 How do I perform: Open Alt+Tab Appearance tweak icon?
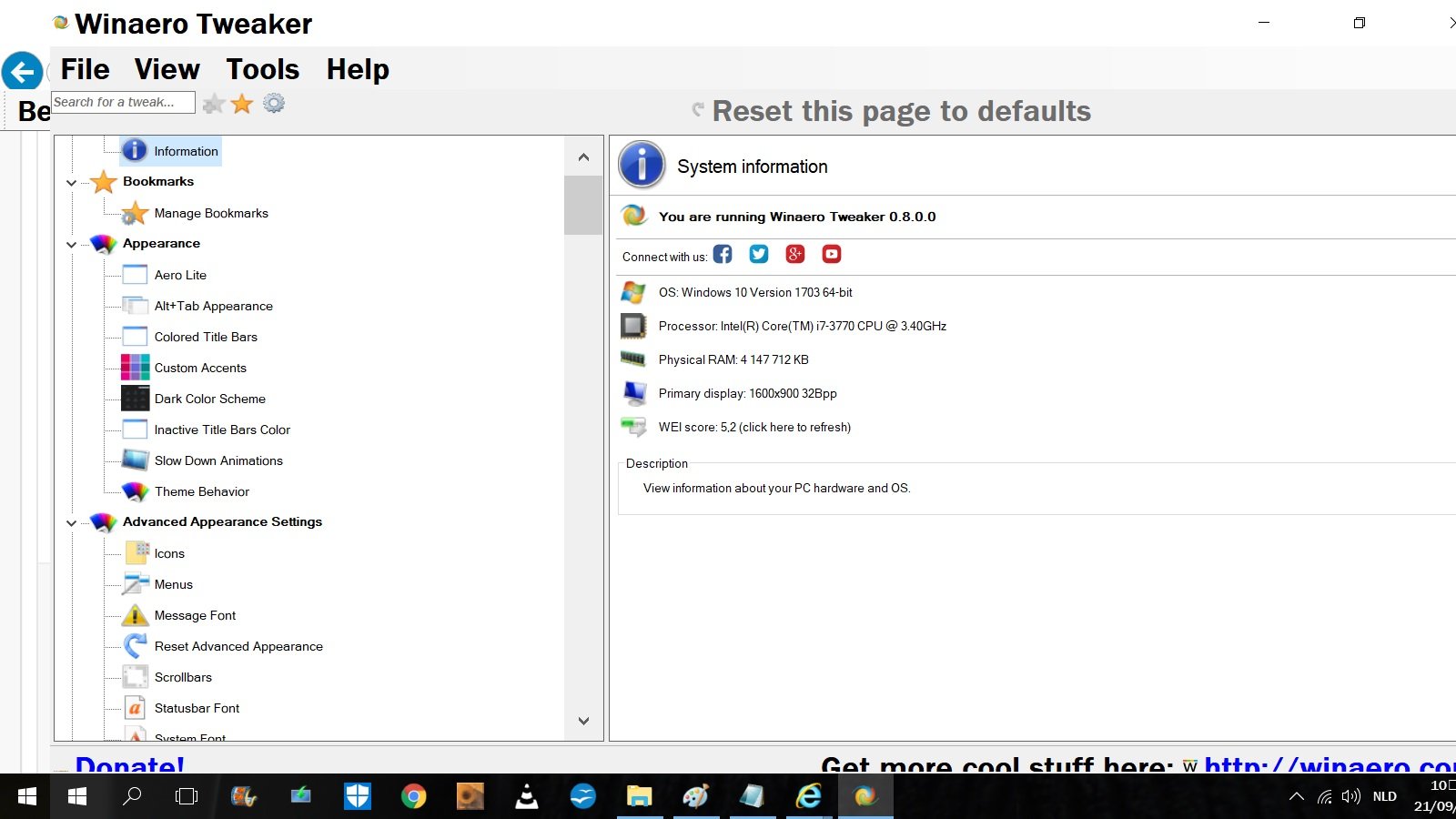(x=135, y=306)
